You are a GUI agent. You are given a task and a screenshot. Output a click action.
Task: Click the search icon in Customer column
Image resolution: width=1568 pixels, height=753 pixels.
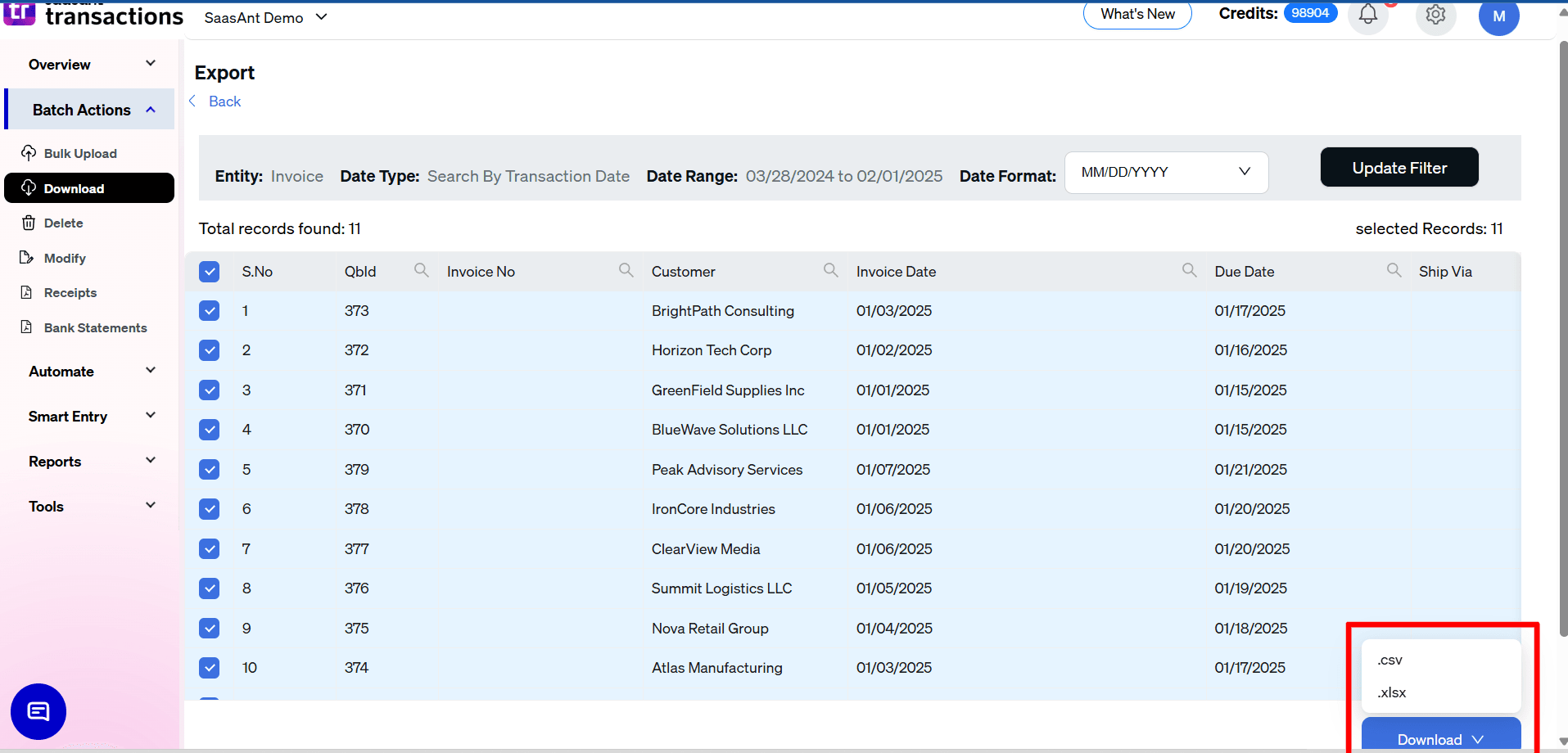click(830, 269)
